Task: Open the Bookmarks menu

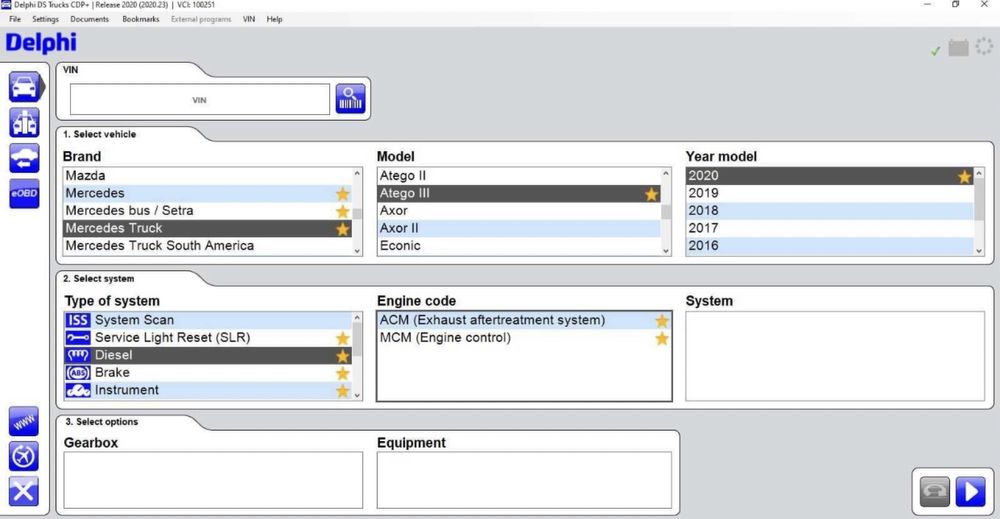Action: [x=140, y=19]
